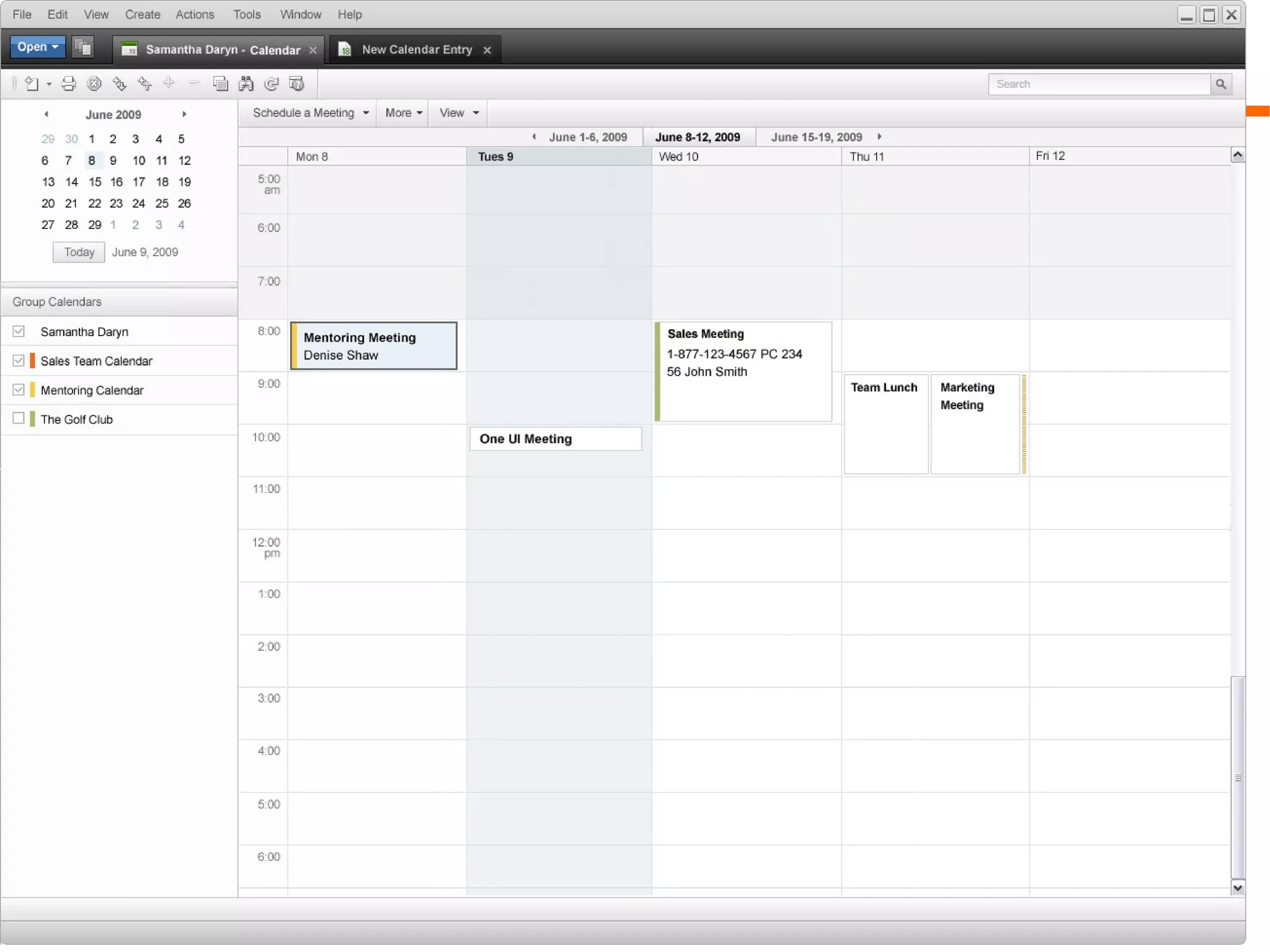Enable The Golf Club calendar checkbox
The height and width of the screenshot is (952, 1270).
tap(19, 419)
